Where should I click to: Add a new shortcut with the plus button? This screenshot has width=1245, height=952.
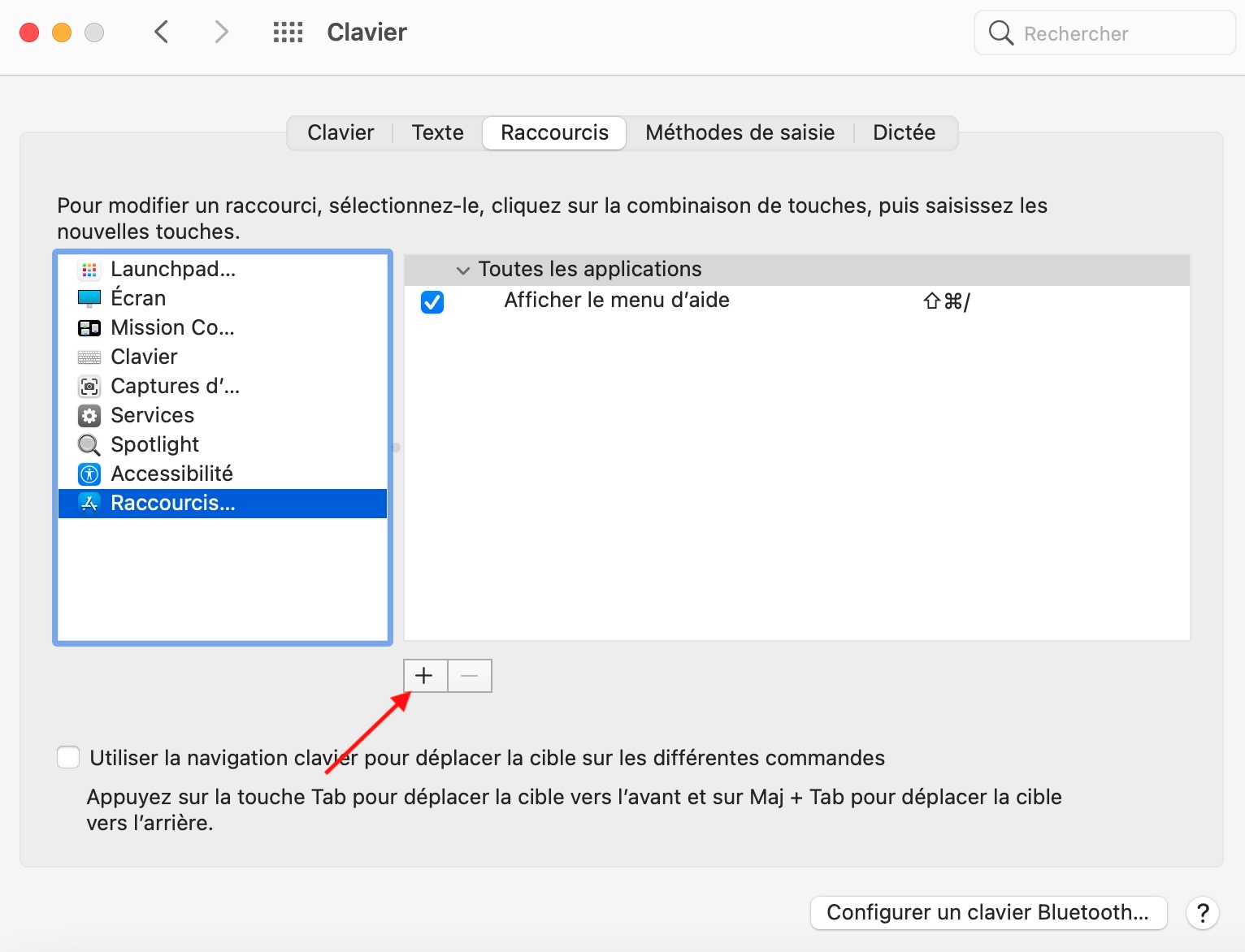pyautogui.click(x=424, y=675)
